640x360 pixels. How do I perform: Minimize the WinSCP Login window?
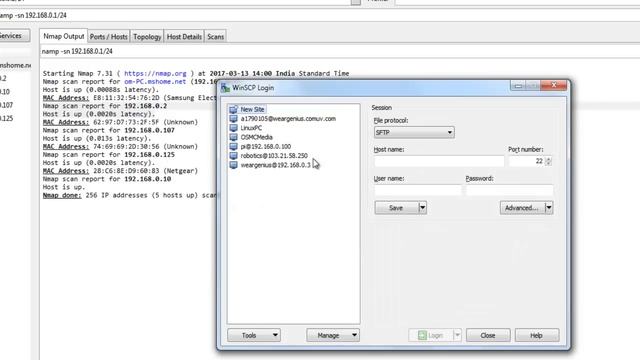[x=518, y=86]
